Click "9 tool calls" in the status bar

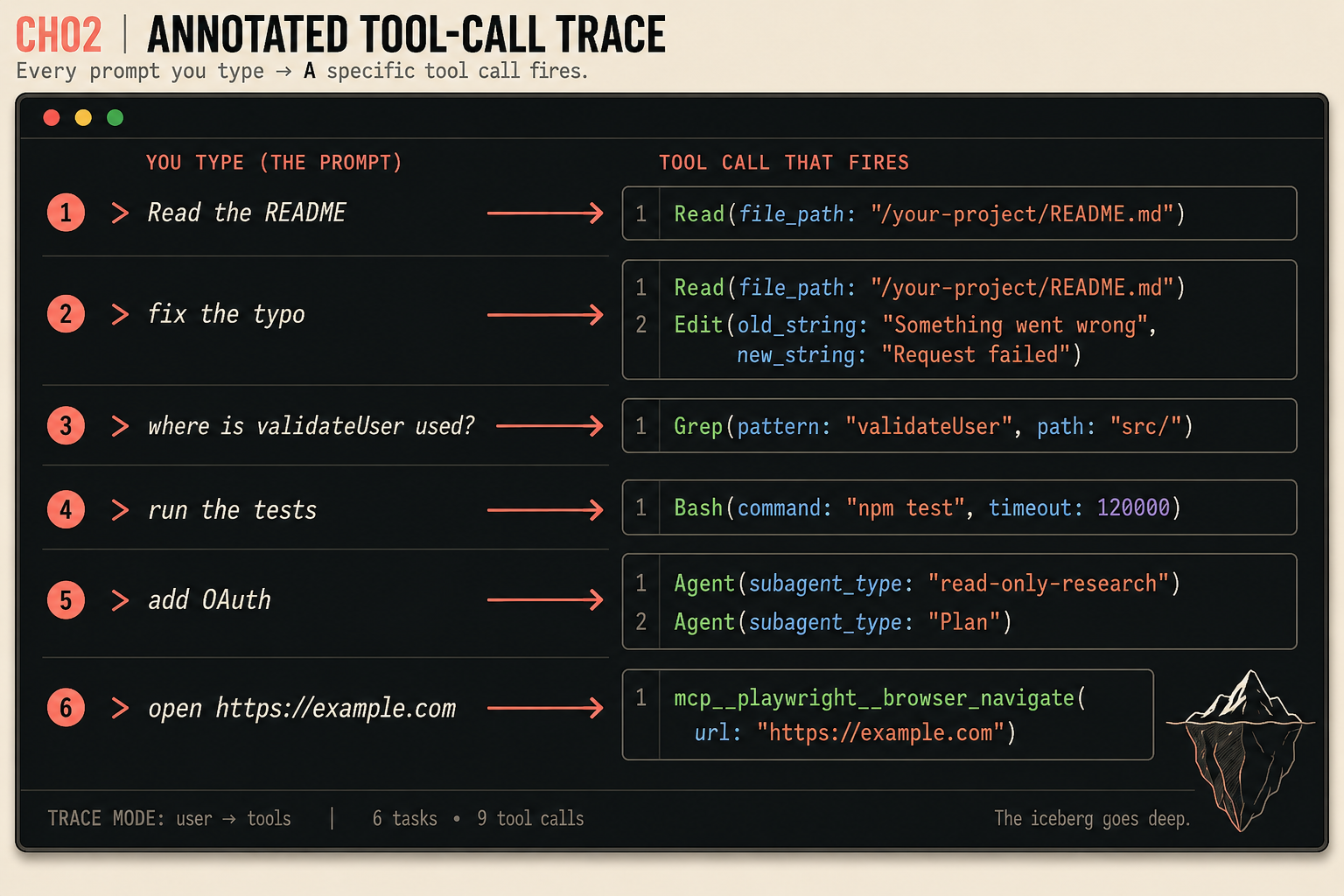(x=530, y=819)
